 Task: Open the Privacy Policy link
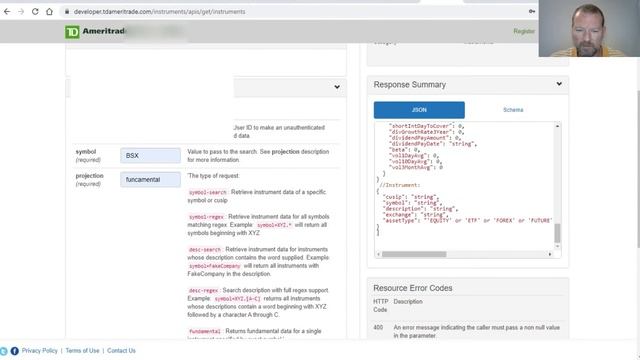(x=40, y=351)
